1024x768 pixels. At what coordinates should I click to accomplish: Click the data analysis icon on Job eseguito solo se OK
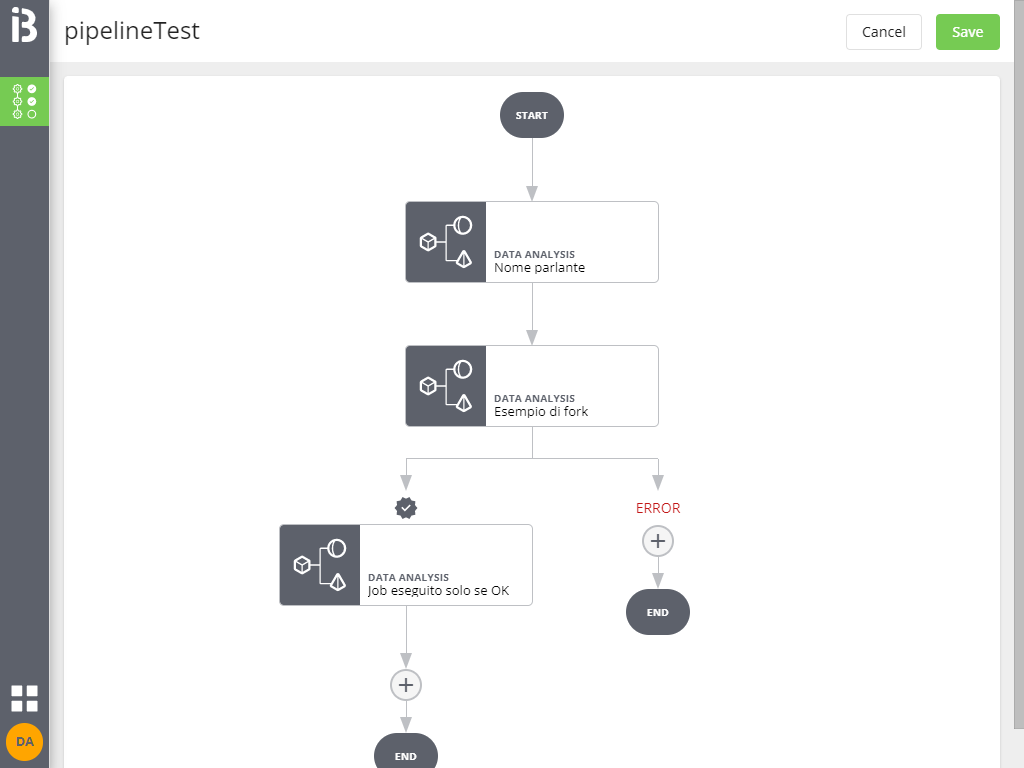(x=319, y=565)
